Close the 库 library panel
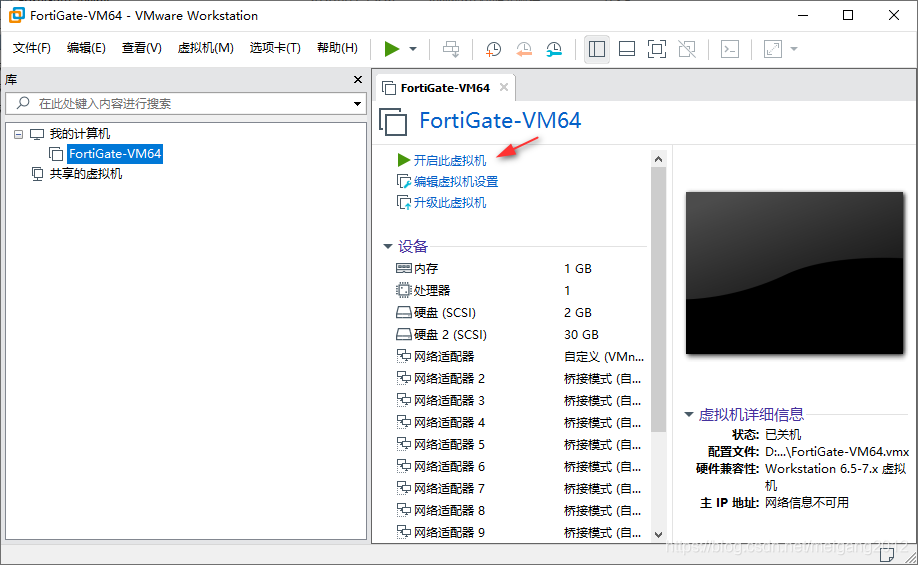The image size is (918, 565). [x=358, y=80]
